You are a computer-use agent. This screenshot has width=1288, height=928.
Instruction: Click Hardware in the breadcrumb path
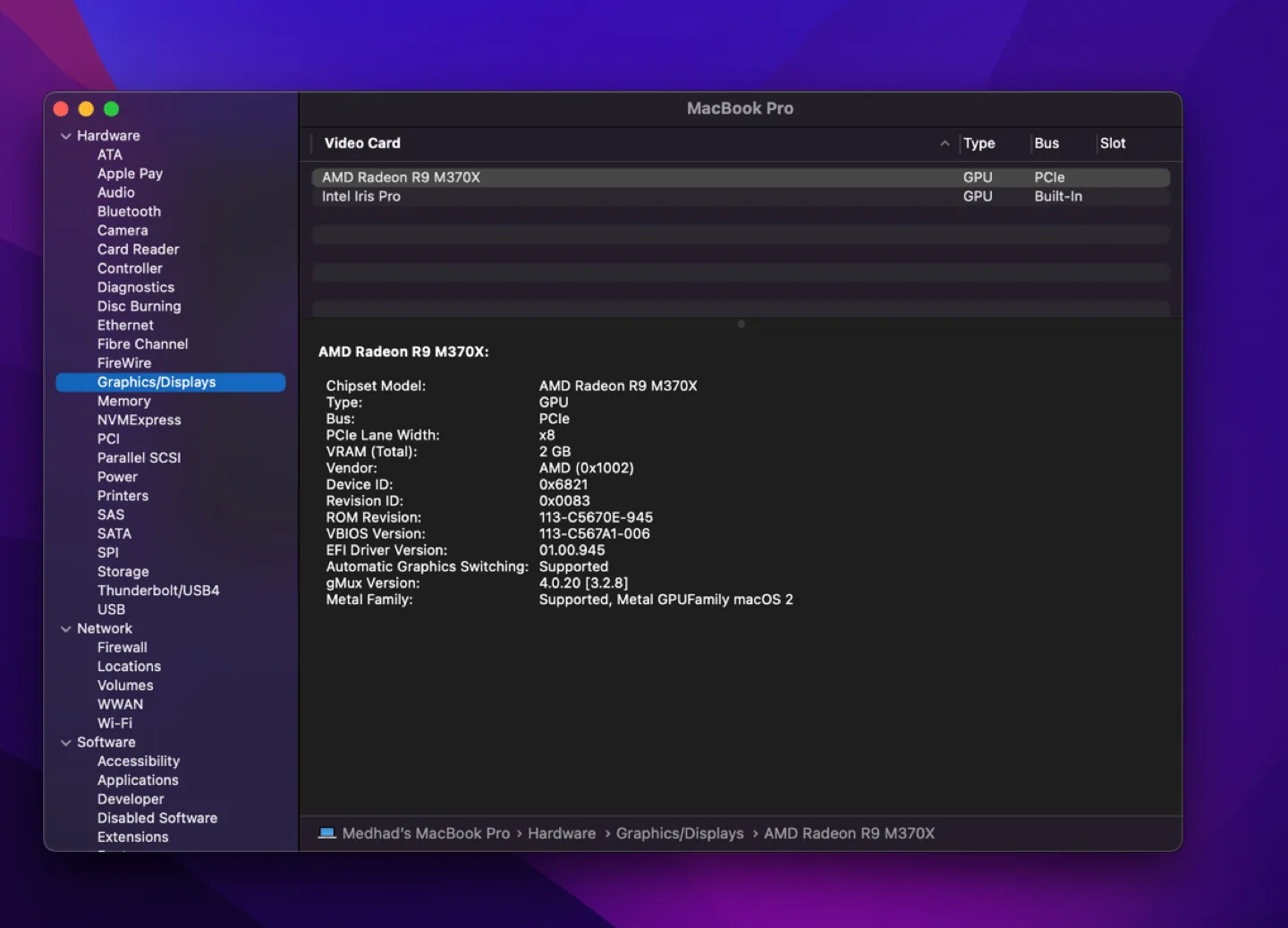point(561,833)
